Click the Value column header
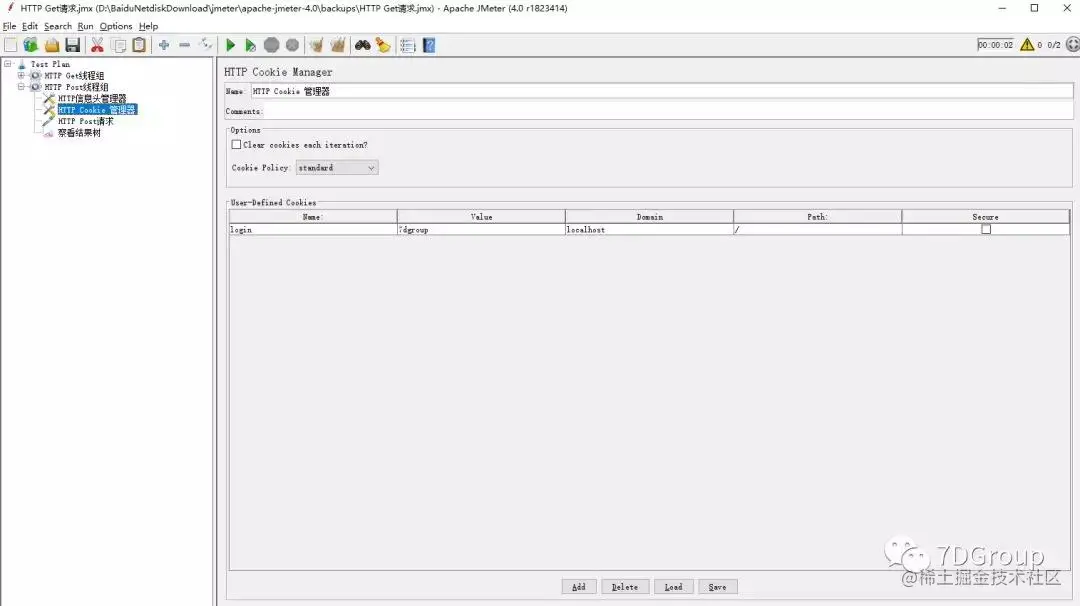The image size is (1080, 606). [481, 216]
